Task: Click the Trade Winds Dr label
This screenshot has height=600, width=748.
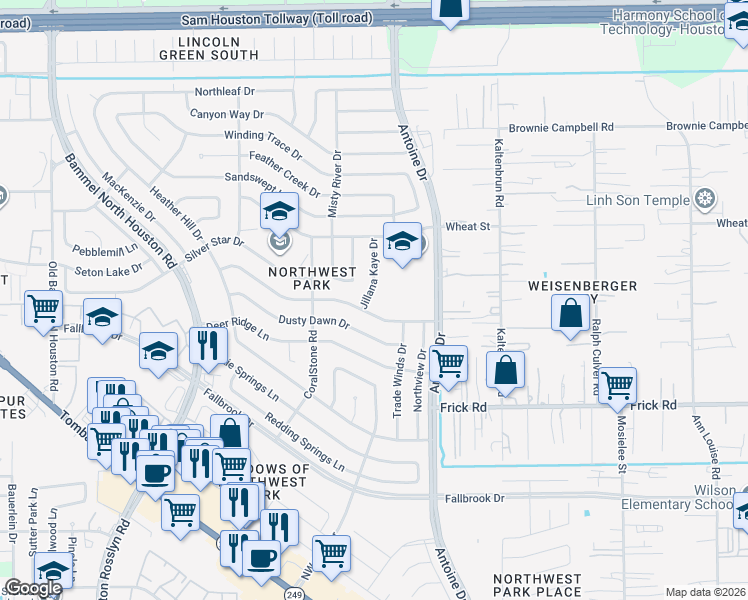Action: [x=399, y=381]
